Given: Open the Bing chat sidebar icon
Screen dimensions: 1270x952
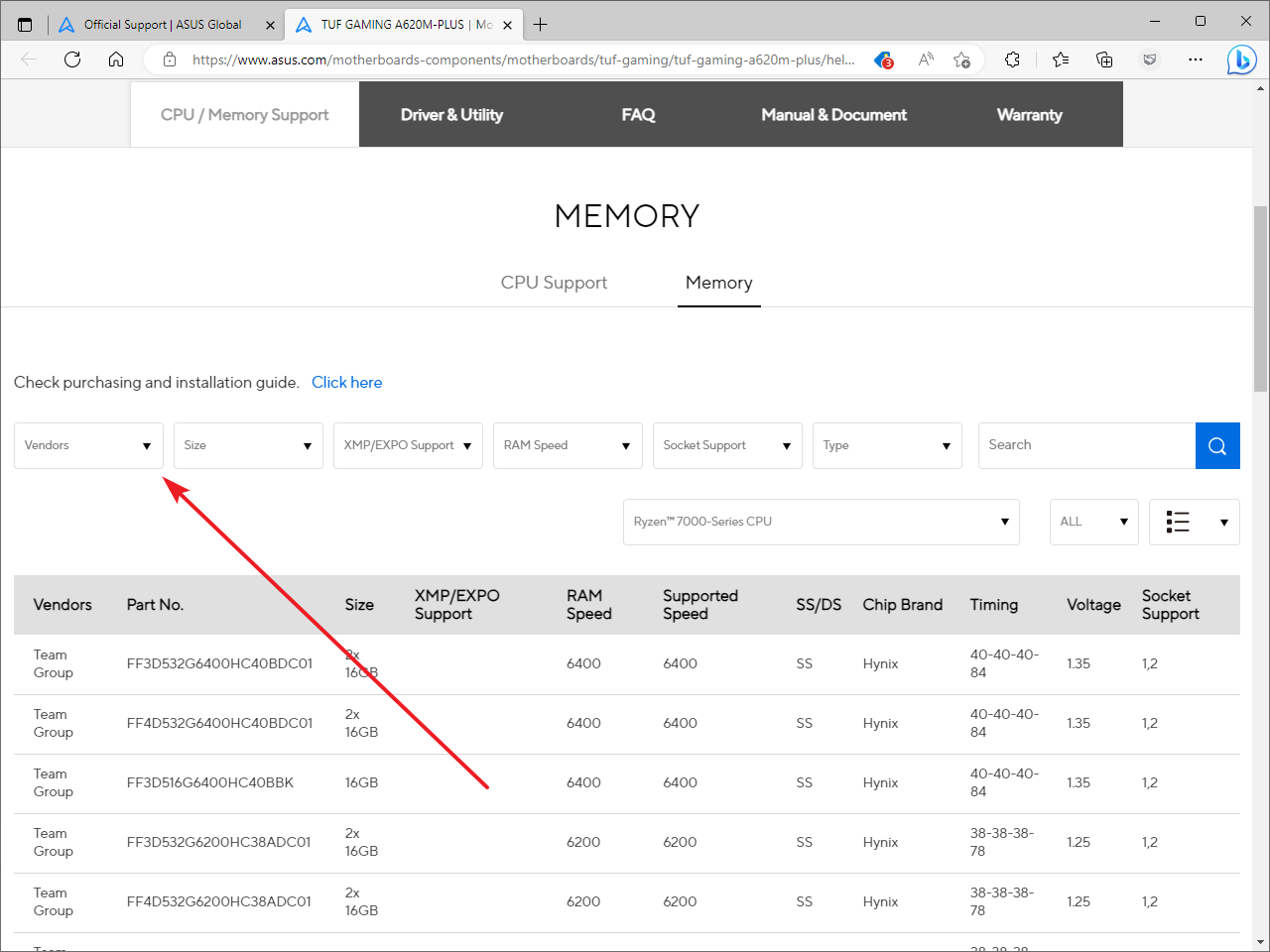Looking at the screenshot, I should (1240, 60).
